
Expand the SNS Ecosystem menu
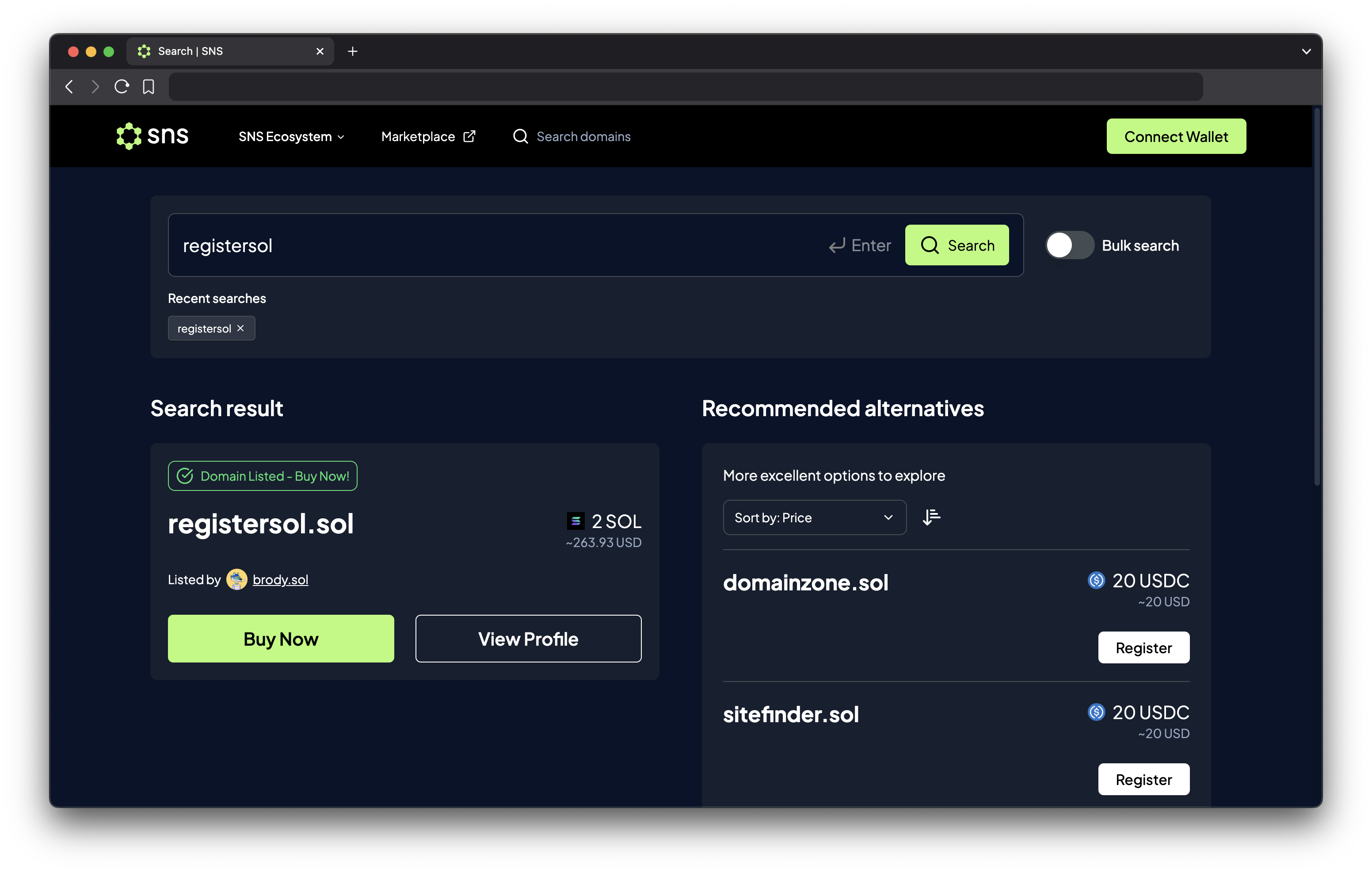pyautogui.click(x=291, y=136)
